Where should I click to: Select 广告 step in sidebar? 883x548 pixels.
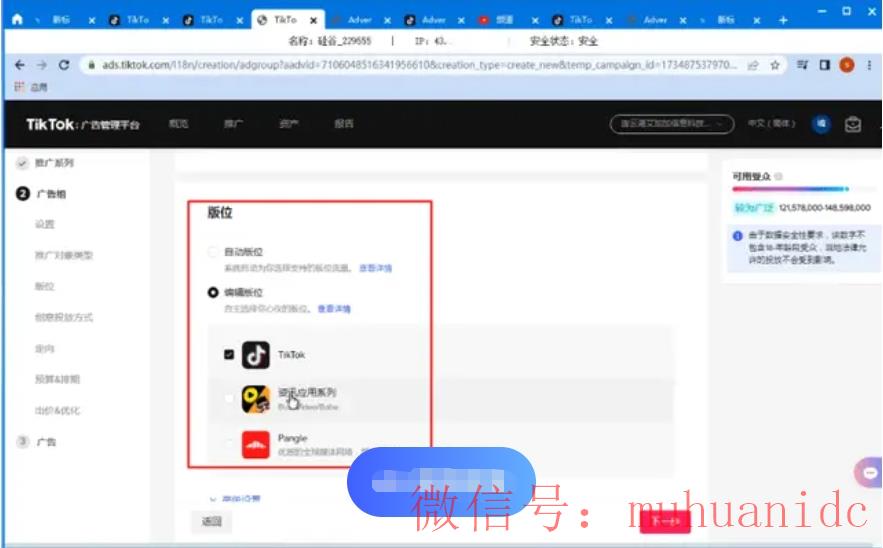coord(46,442)
